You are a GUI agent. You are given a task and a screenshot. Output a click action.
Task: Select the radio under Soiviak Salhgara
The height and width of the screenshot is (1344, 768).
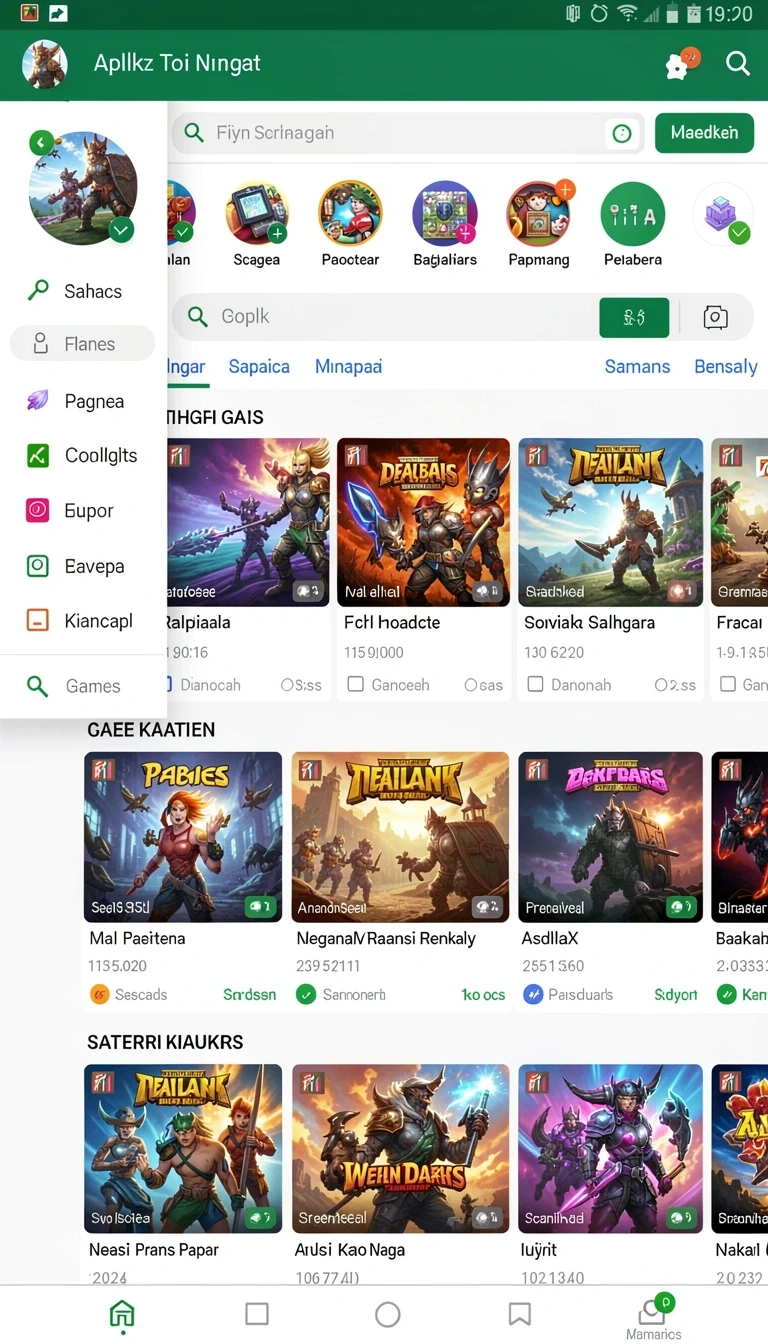pyautogui.click(x=661, y=685)
